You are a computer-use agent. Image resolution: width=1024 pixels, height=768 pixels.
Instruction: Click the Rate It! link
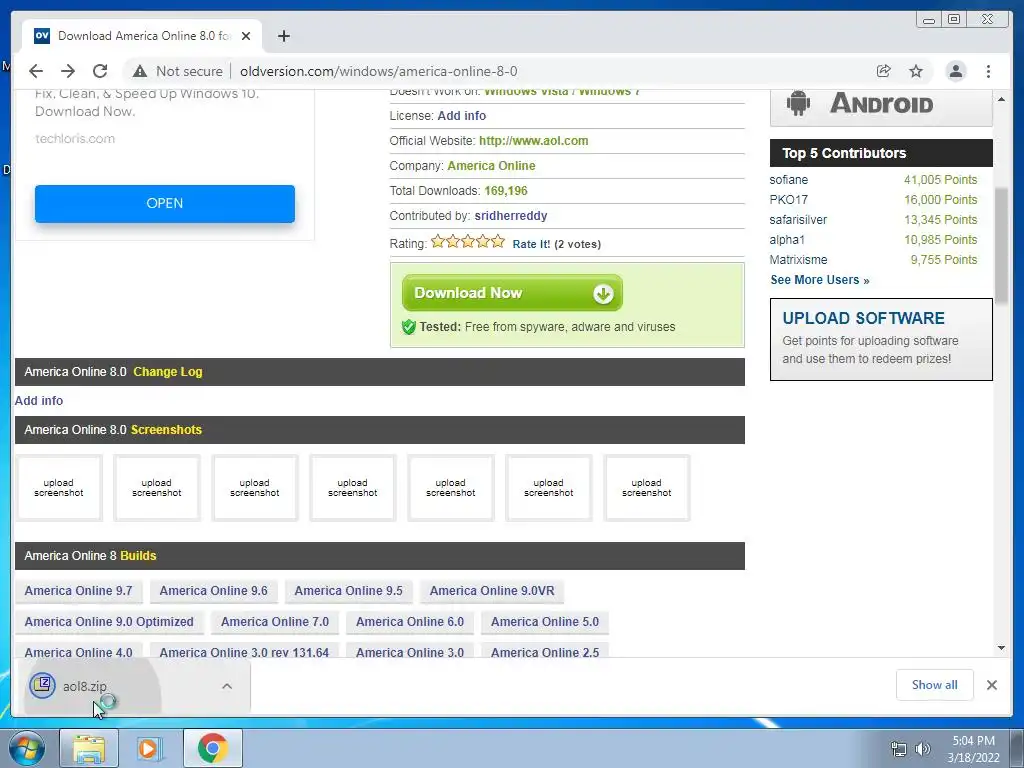point(531,244)
